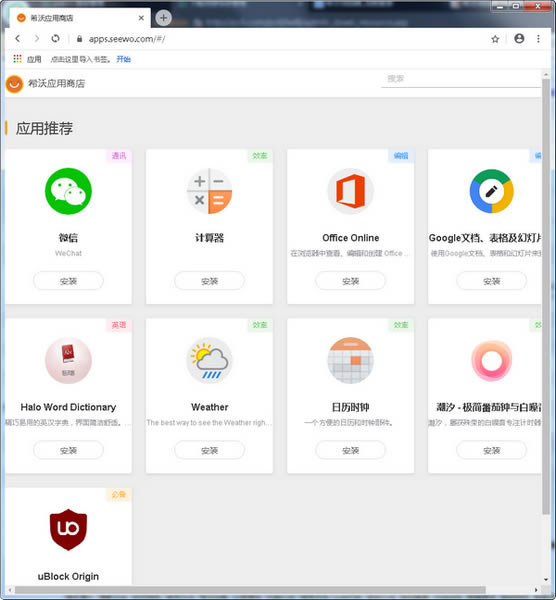Click the Apps bookmarks shortcut
This screenshot has height=600, width=556.
27,59
